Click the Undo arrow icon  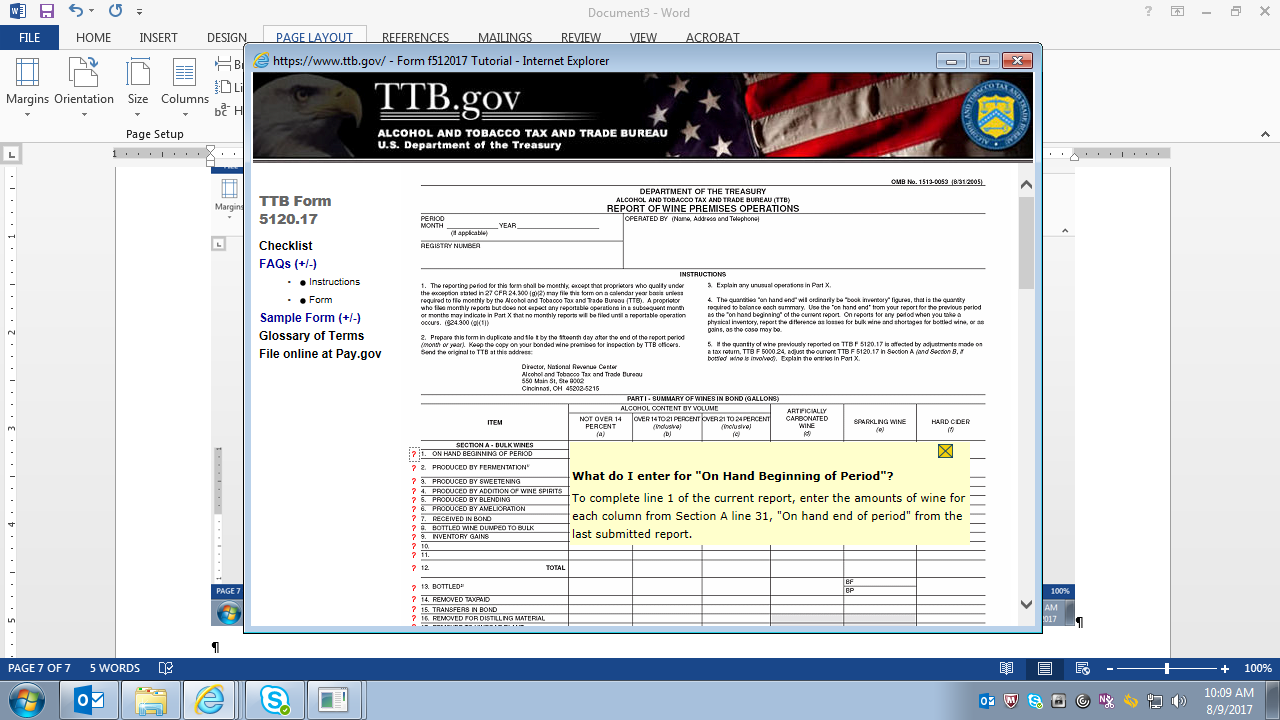coord(77,12)
